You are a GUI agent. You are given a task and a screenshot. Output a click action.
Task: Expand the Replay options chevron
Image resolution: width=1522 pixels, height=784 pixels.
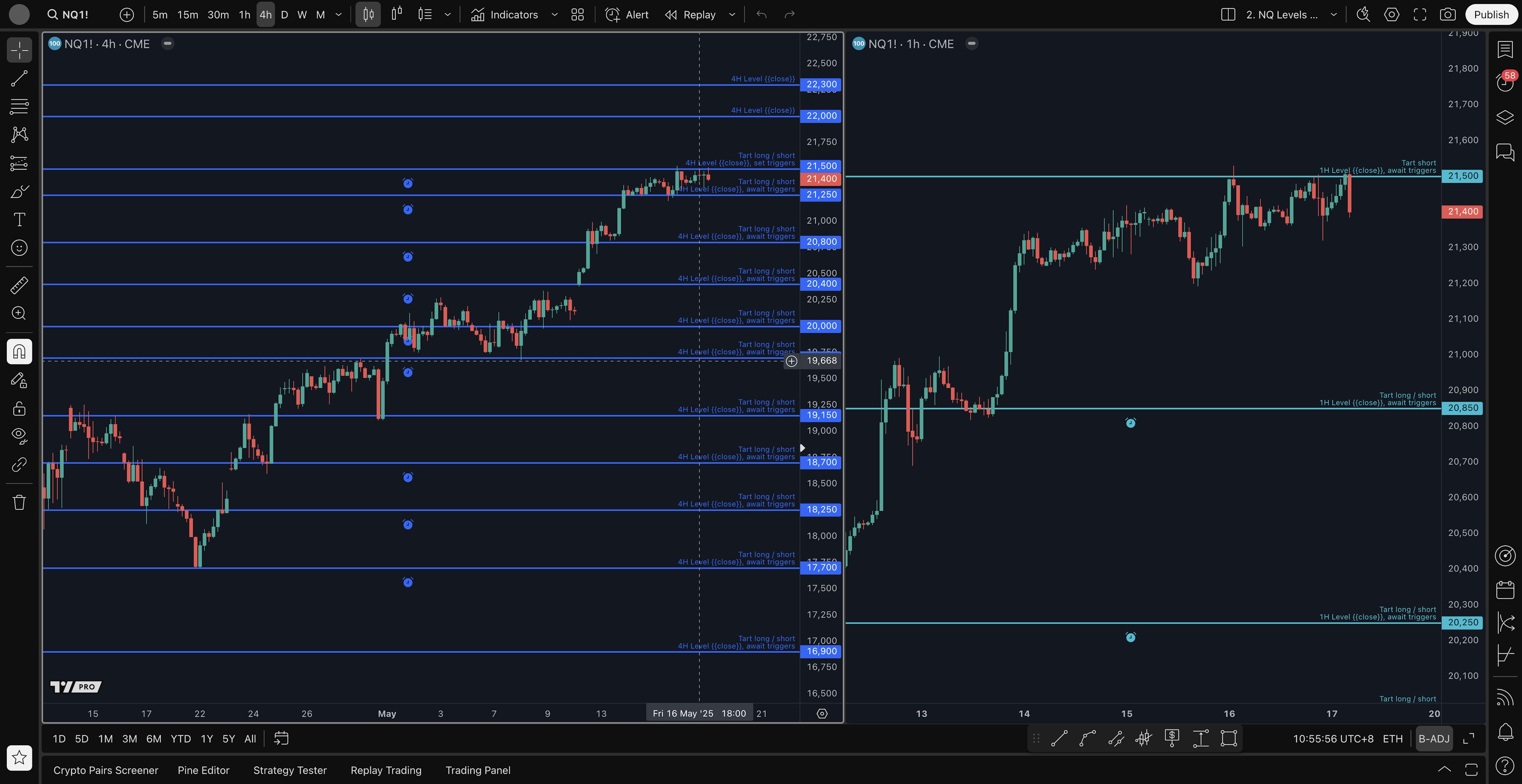(x=732, y=15)
